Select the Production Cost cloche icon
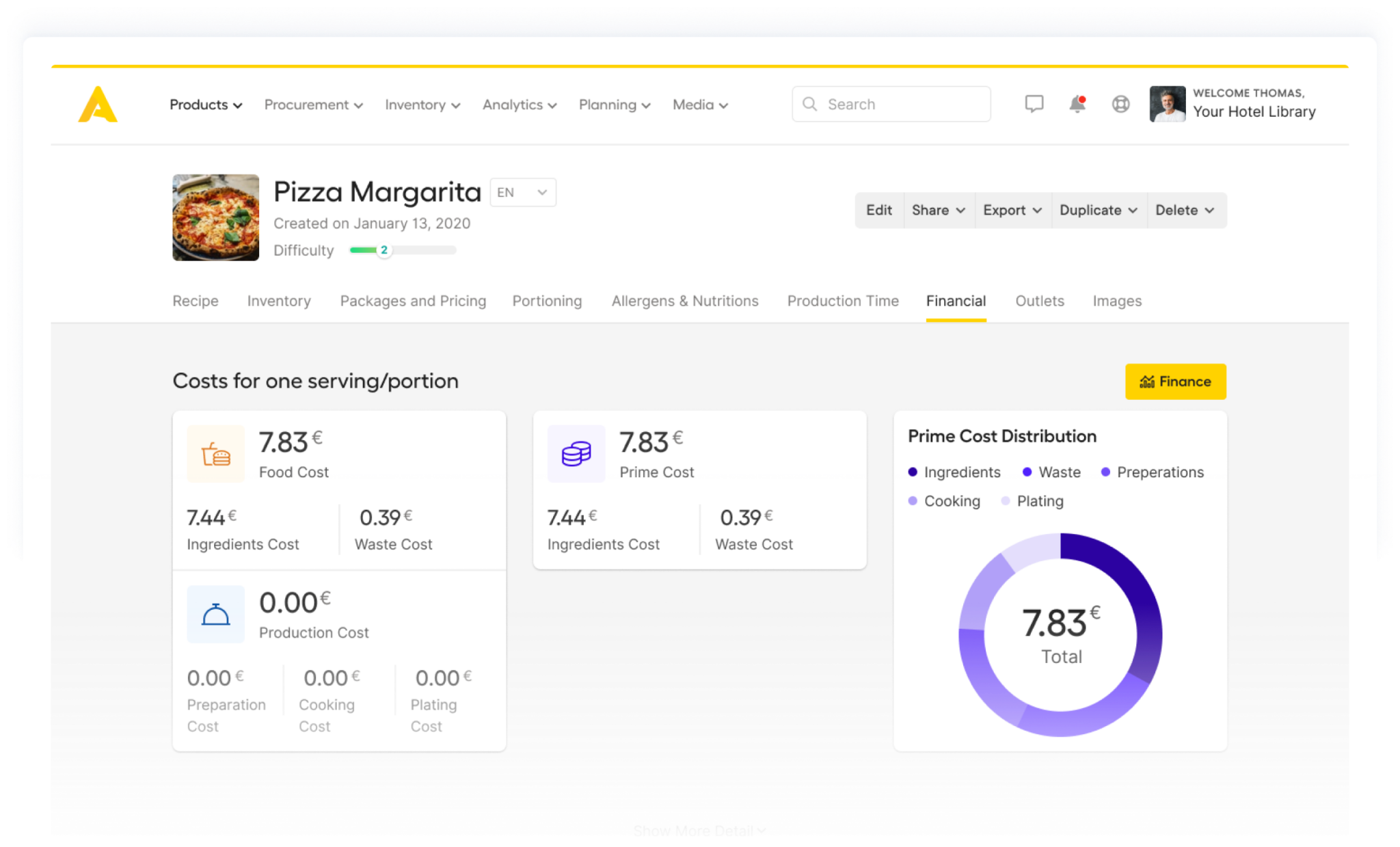Screen dimensions: 1400x847 [215, 614]
